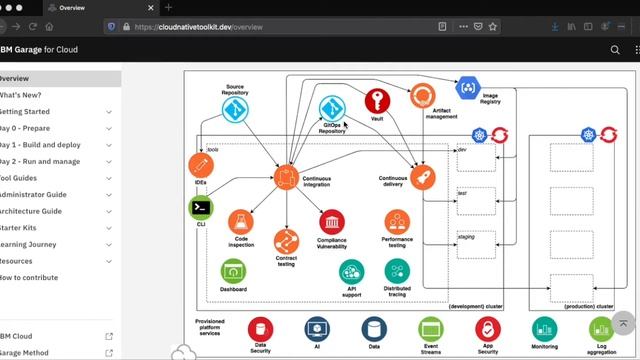Image resolution: width=640 pixels, height=360 pixels.
Task: Click the red Vault key icon
Action: (377, 101)
